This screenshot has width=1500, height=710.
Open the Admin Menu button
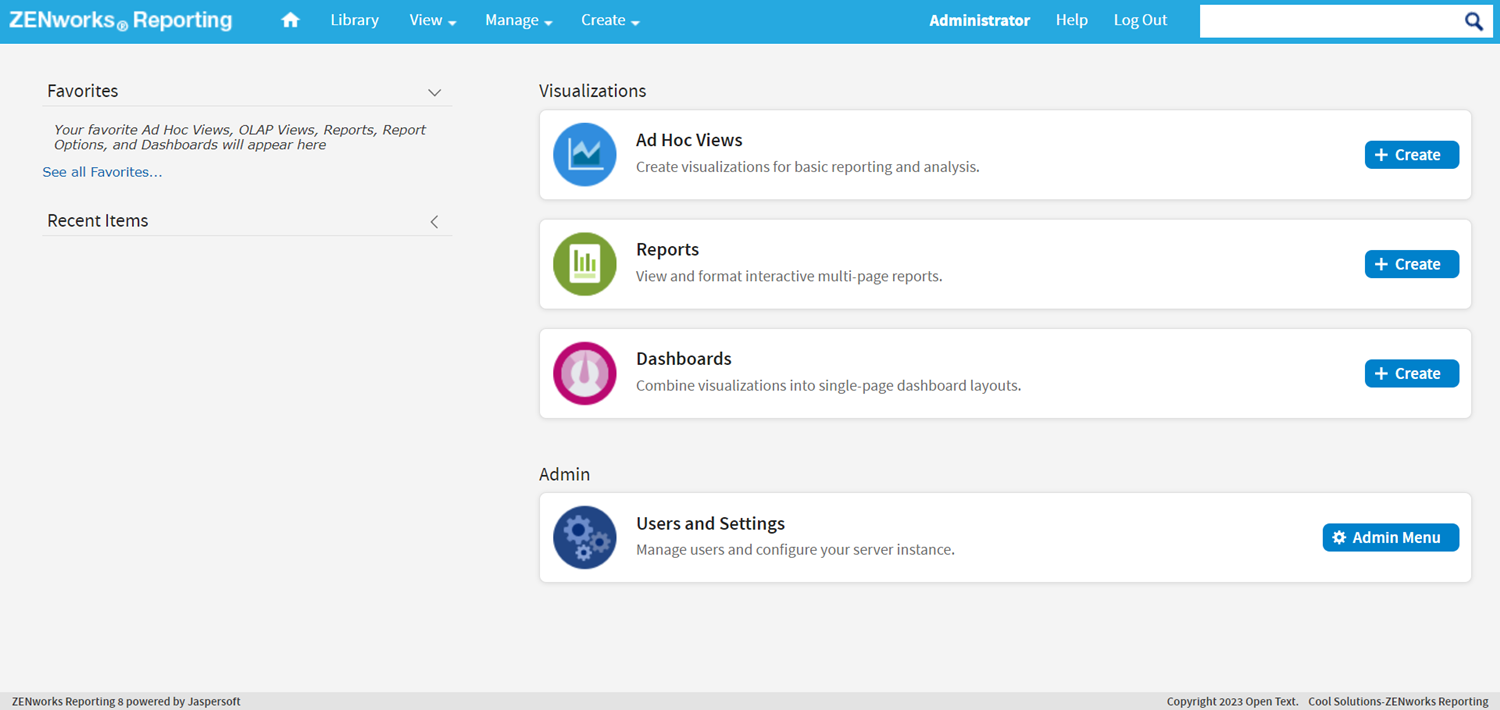[x=1390, y=537]
